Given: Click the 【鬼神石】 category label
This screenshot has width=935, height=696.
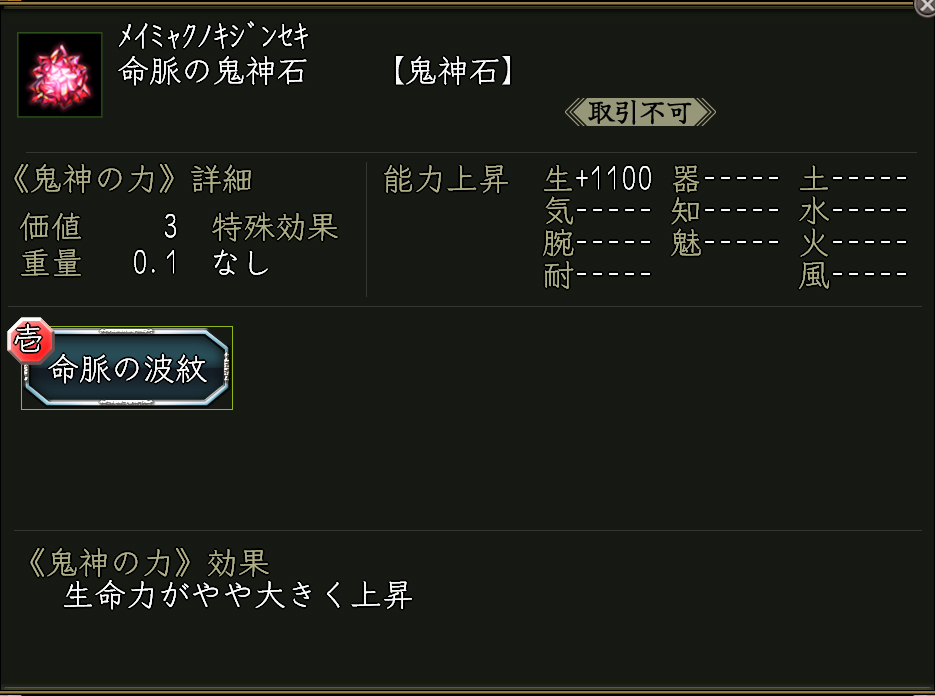Looking at the screenshot, I should click(453, 73).
